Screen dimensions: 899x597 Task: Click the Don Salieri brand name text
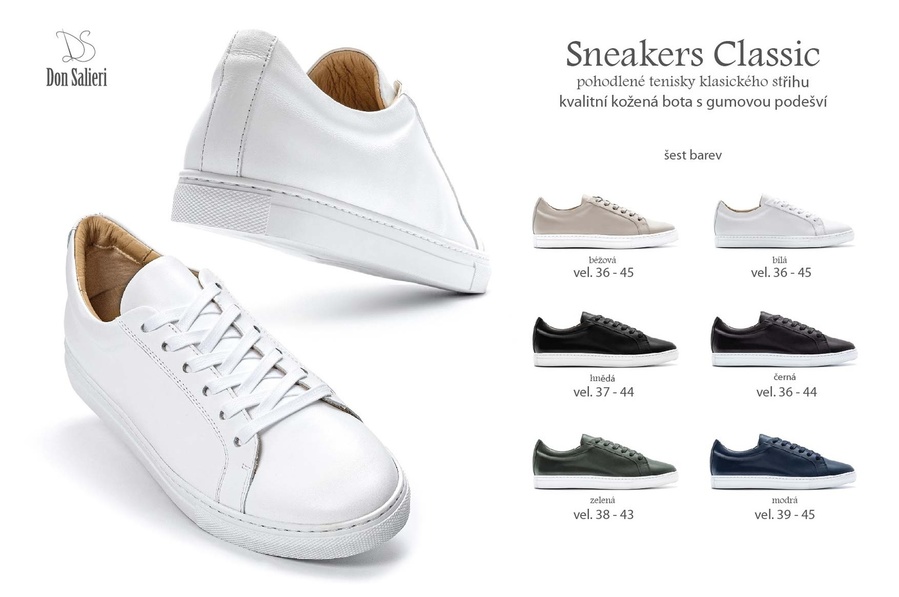[x=76, y=77]
